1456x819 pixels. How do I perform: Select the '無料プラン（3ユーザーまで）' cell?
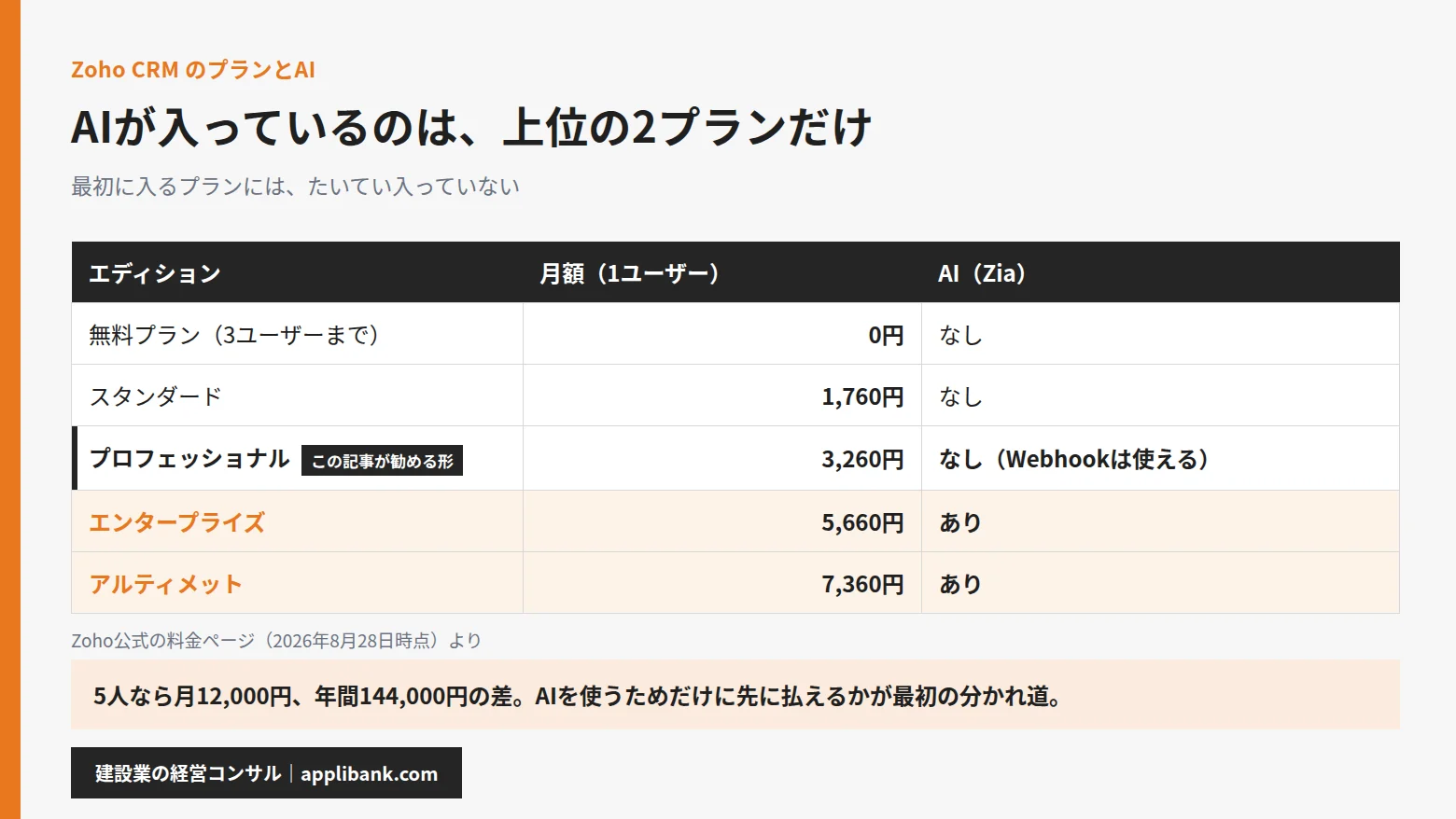pos(297,334)
